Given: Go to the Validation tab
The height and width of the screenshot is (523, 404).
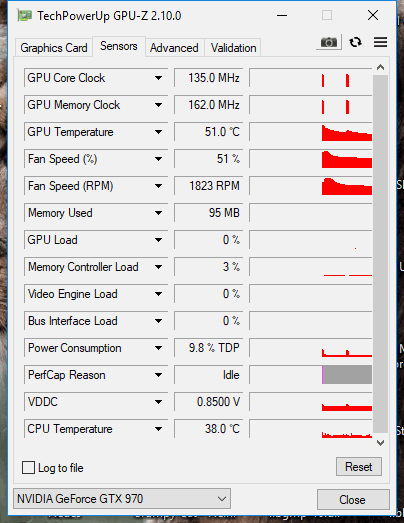Looking at the screenshot, I should [x=234, y=48].
